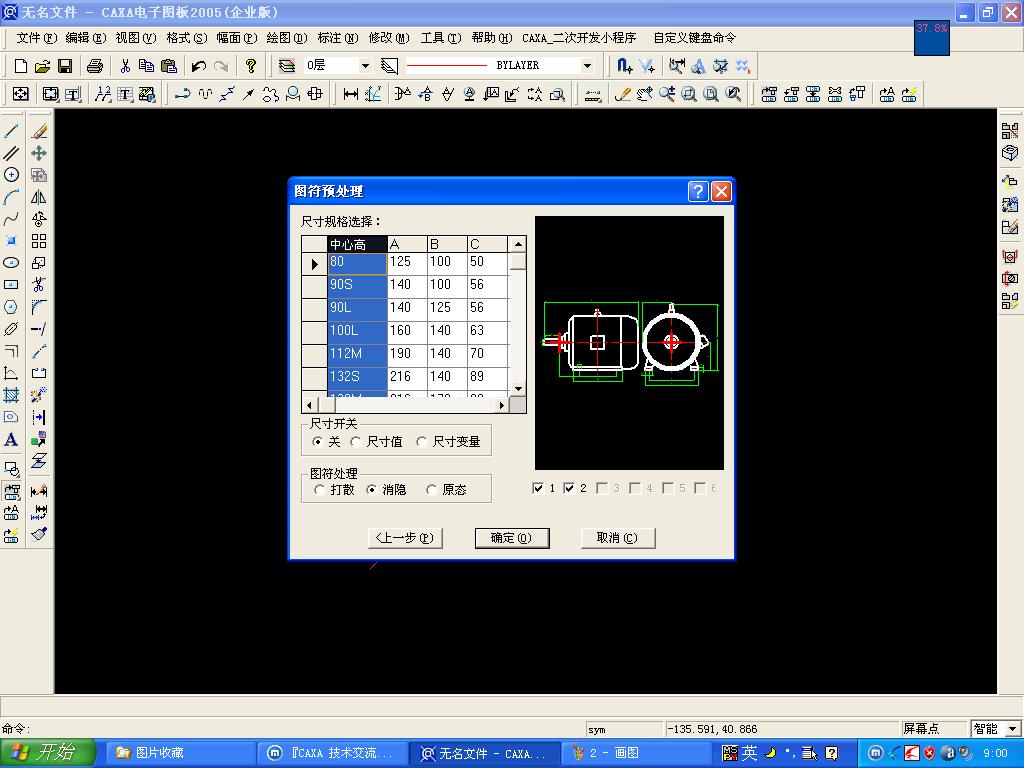Select the Array grid tool icon
This screenshot has width=1024, height=768.
coord(39,241)
